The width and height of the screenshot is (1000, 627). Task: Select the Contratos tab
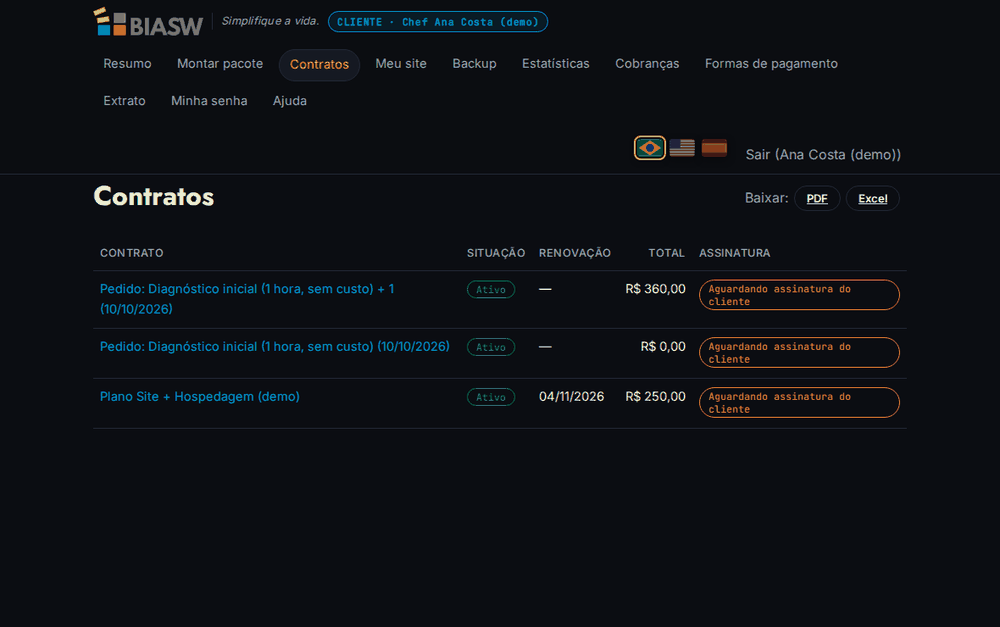click(320, 64)
